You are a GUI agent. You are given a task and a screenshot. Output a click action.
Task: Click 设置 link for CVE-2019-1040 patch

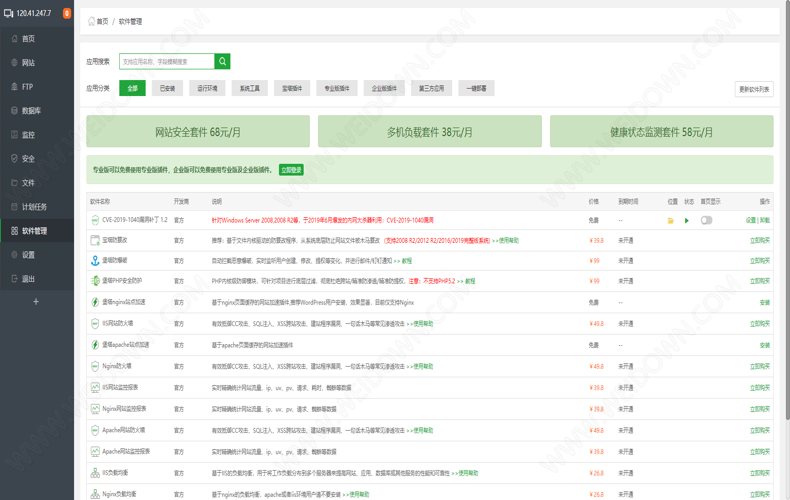751,220
